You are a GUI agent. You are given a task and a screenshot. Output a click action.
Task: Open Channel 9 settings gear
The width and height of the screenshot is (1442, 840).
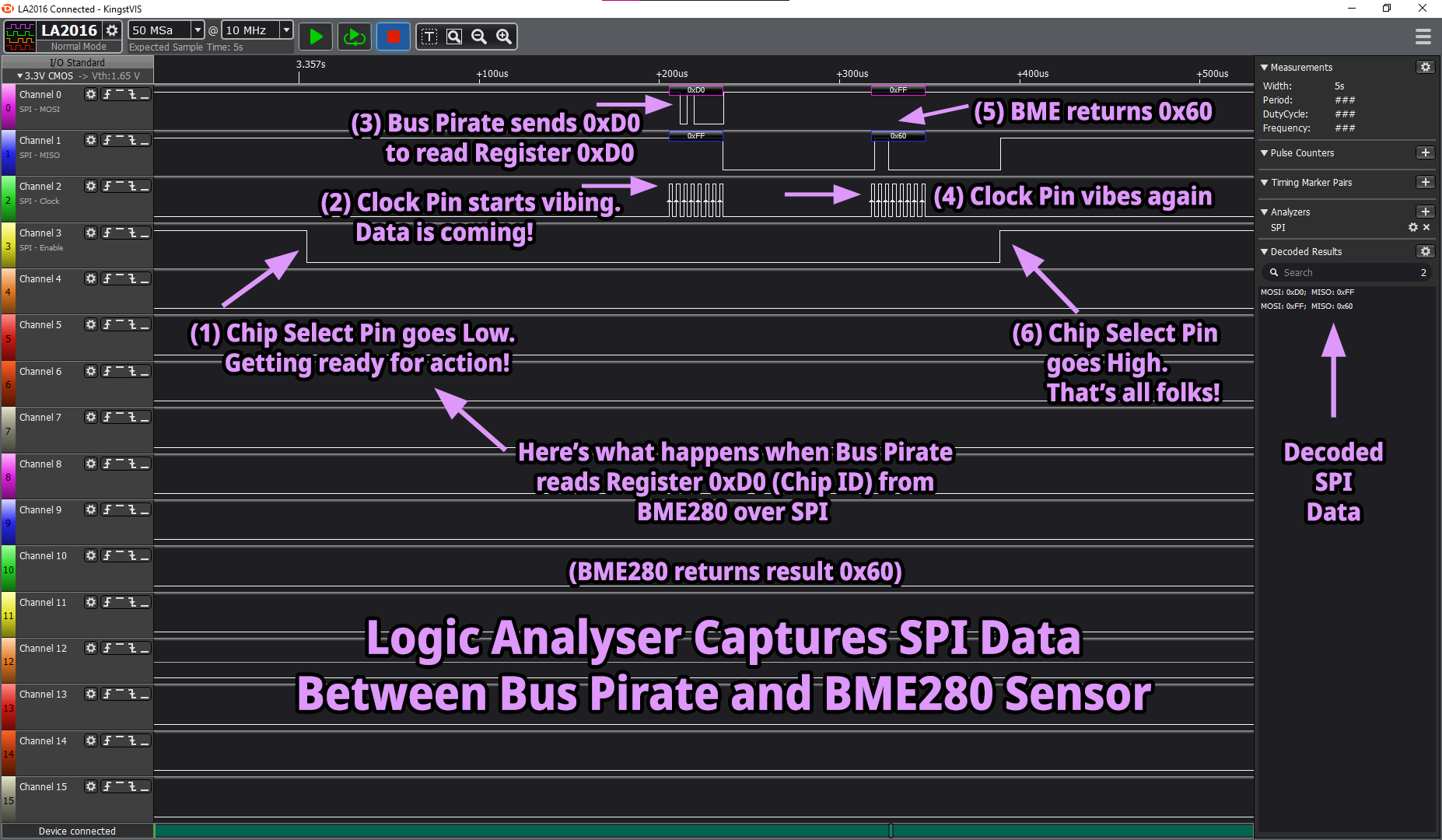91,509
